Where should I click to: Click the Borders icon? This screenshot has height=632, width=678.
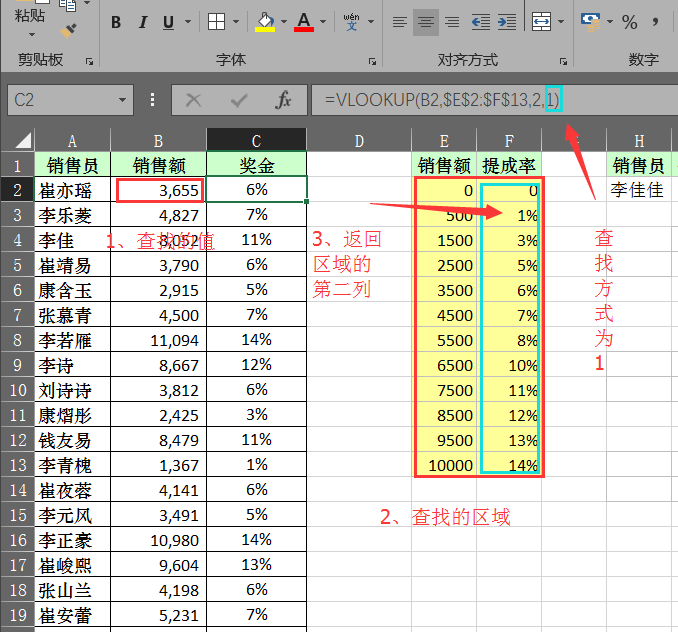(x=216, y=22)
